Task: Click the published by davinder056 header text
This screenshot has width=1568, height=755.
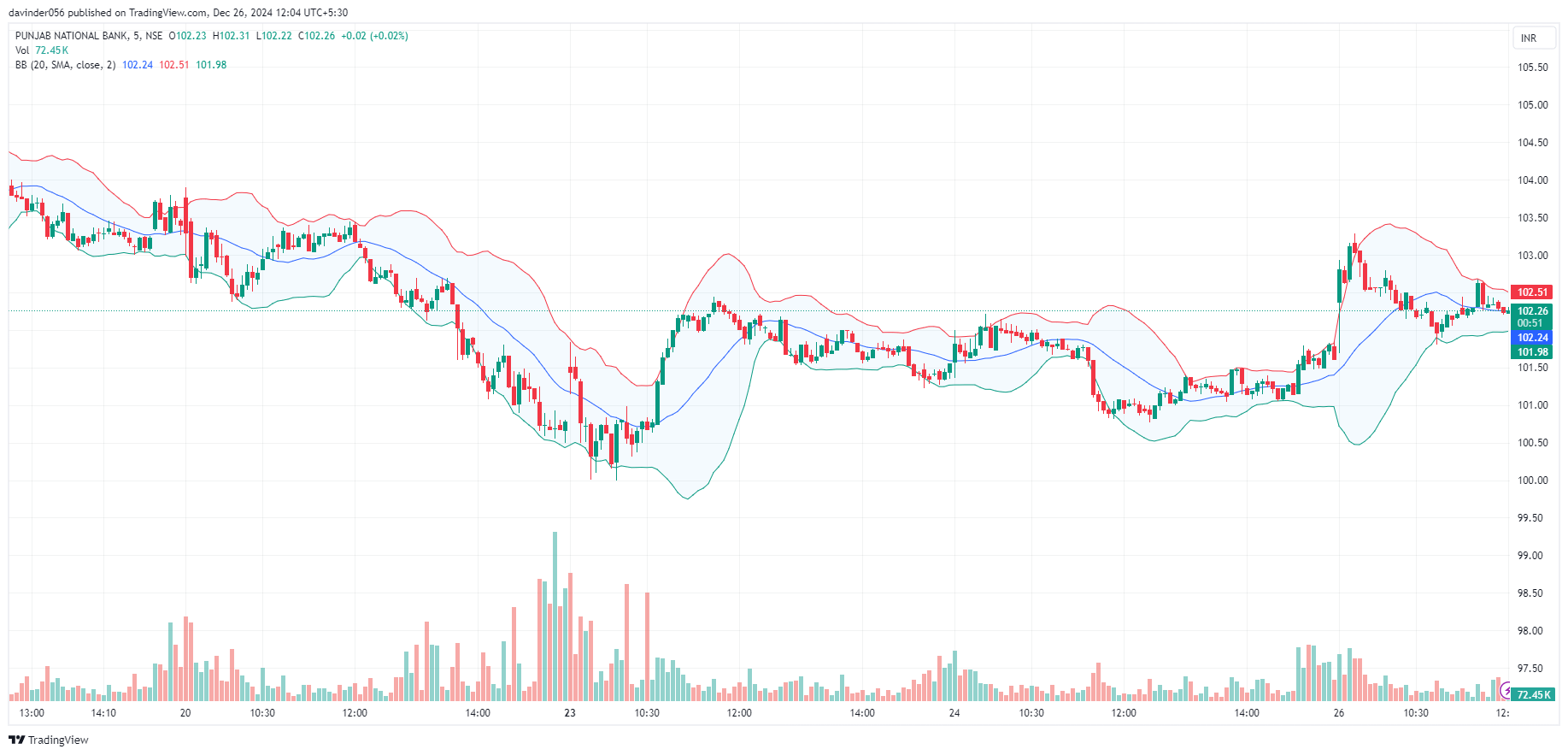Action: [x=178, y=13]
